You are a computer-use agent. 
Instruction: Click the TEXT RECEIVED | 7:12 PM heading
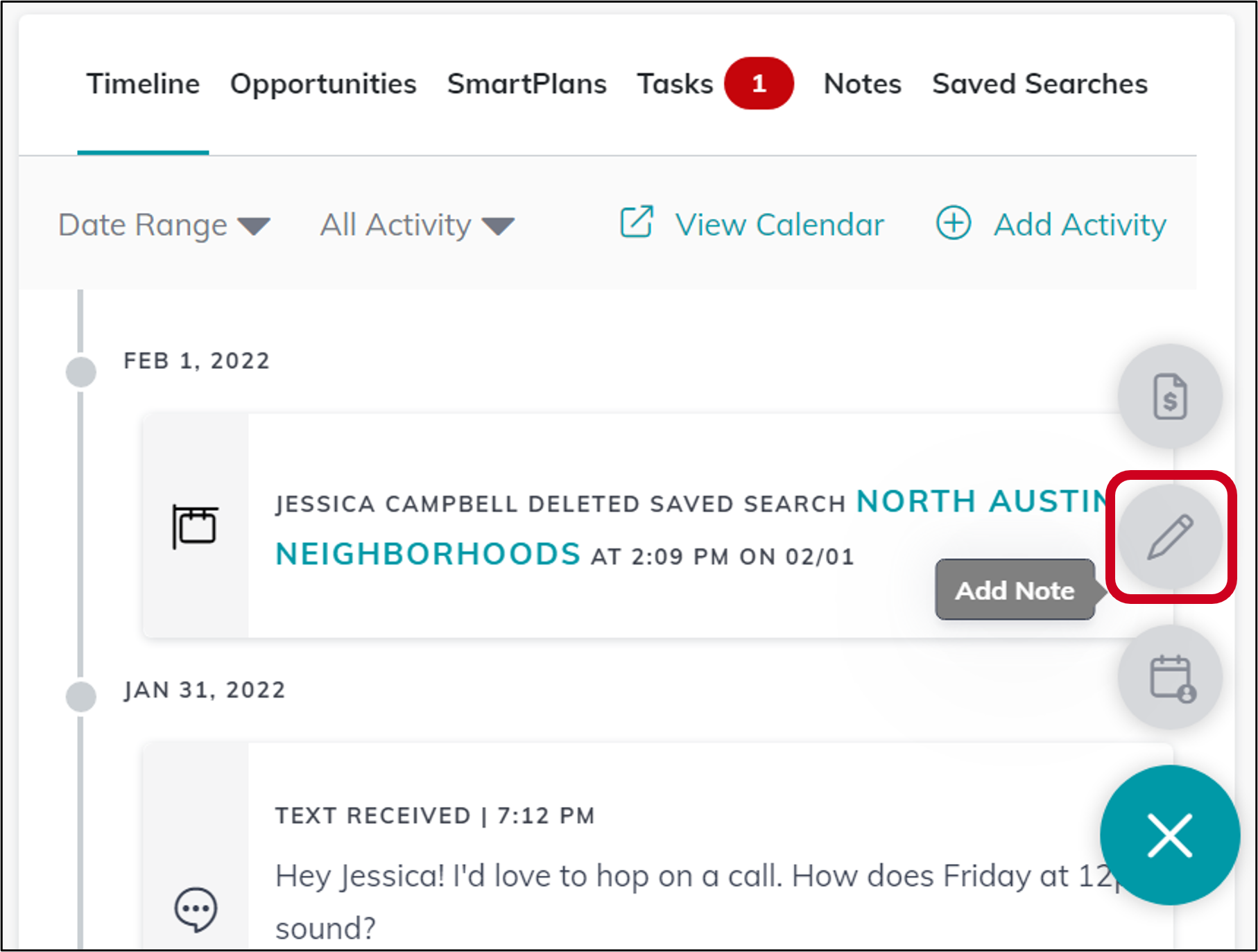435,816
